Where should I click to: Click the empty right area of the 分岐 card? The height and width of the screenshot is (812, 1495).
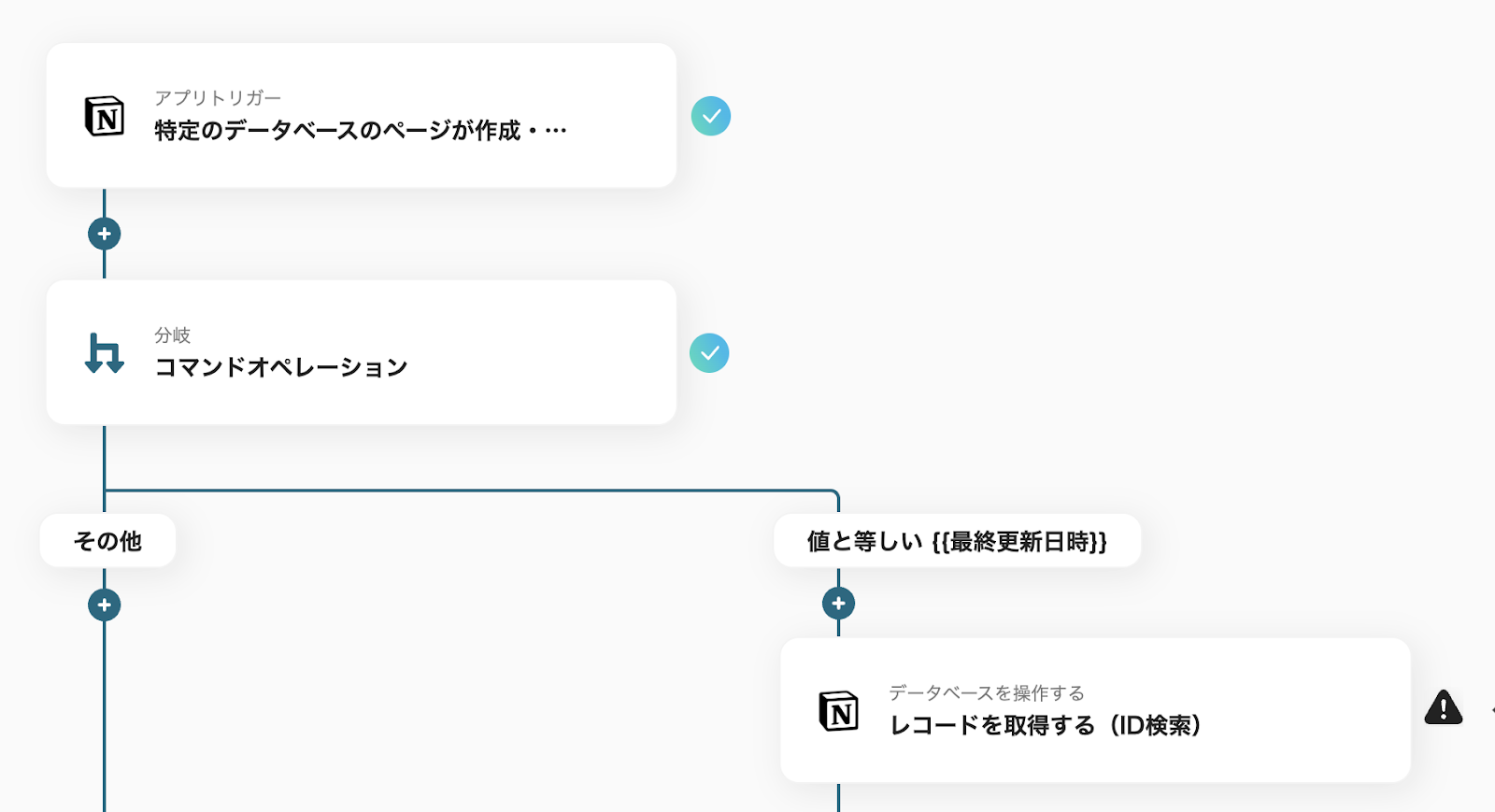tap(561, 353)
